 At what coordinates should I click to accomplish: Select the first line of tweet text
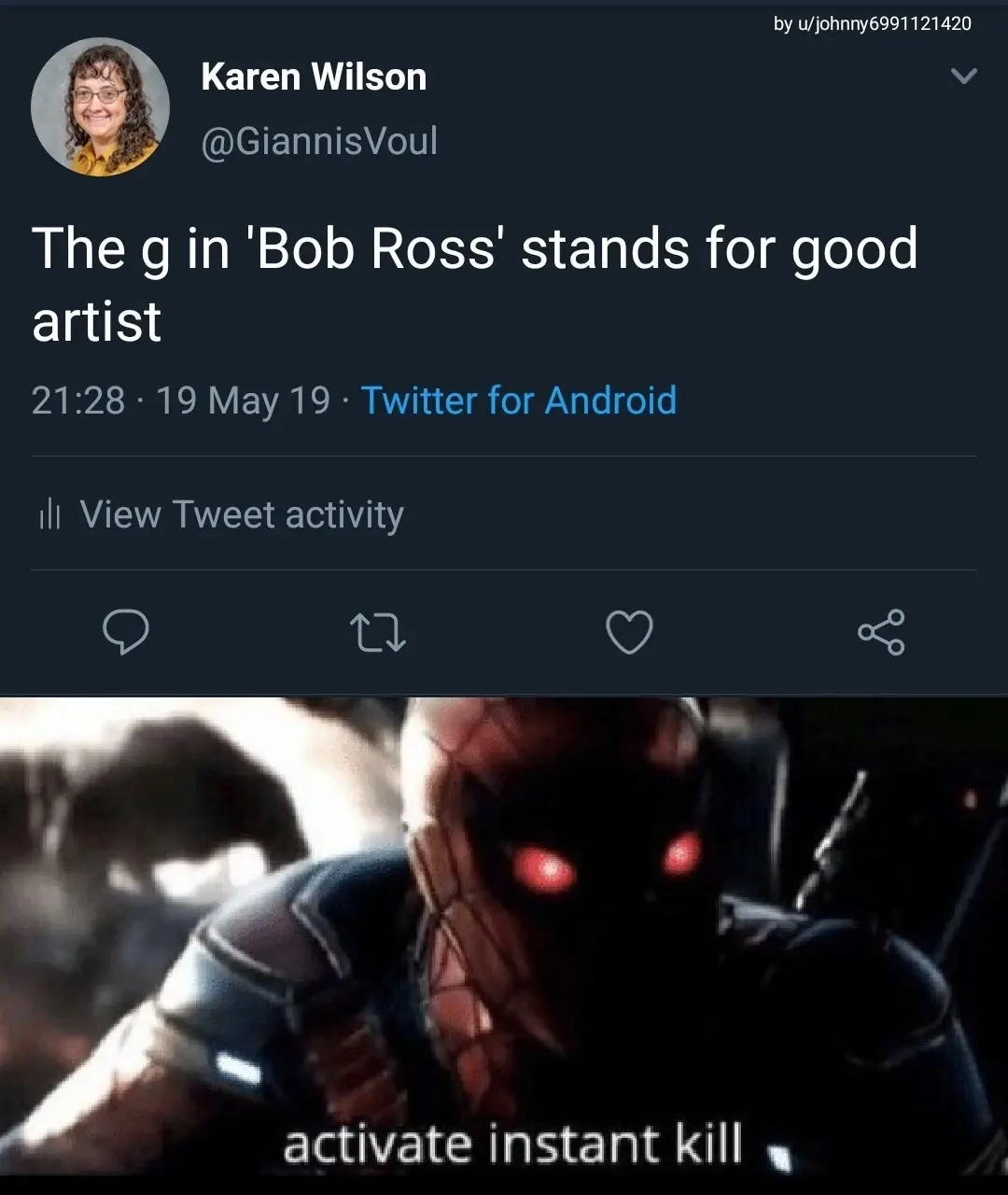(x=474, y=249)
